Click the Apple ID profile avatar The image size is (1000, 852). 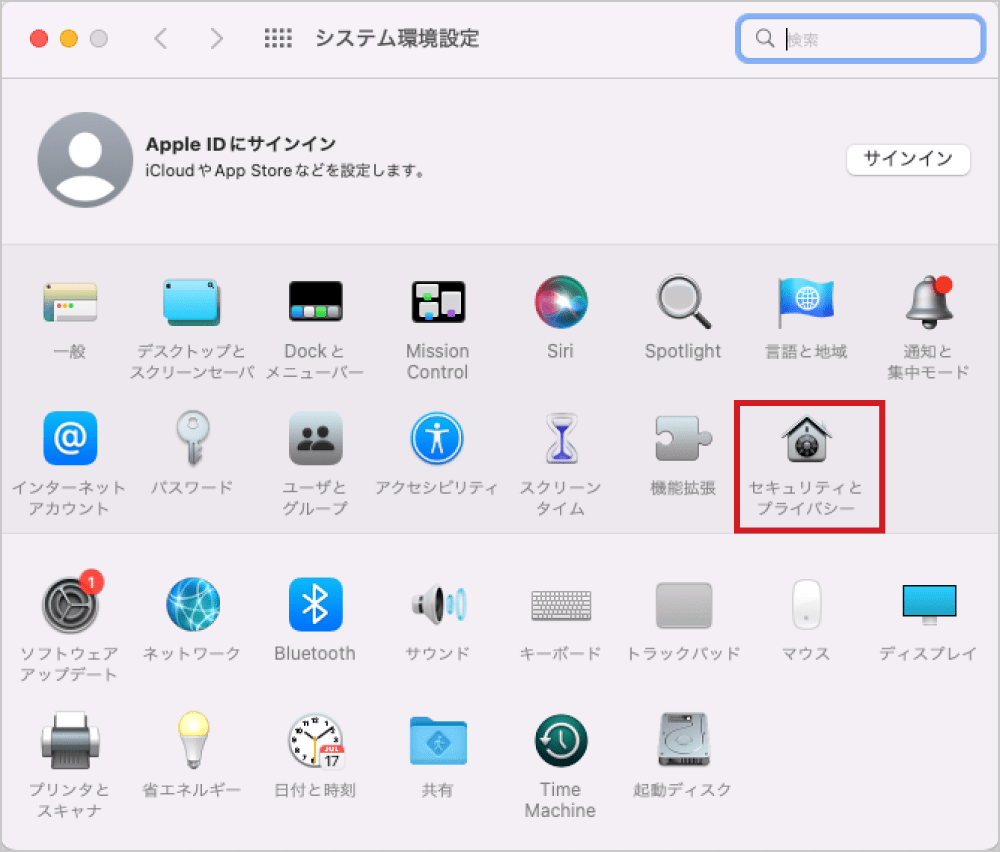85,160
